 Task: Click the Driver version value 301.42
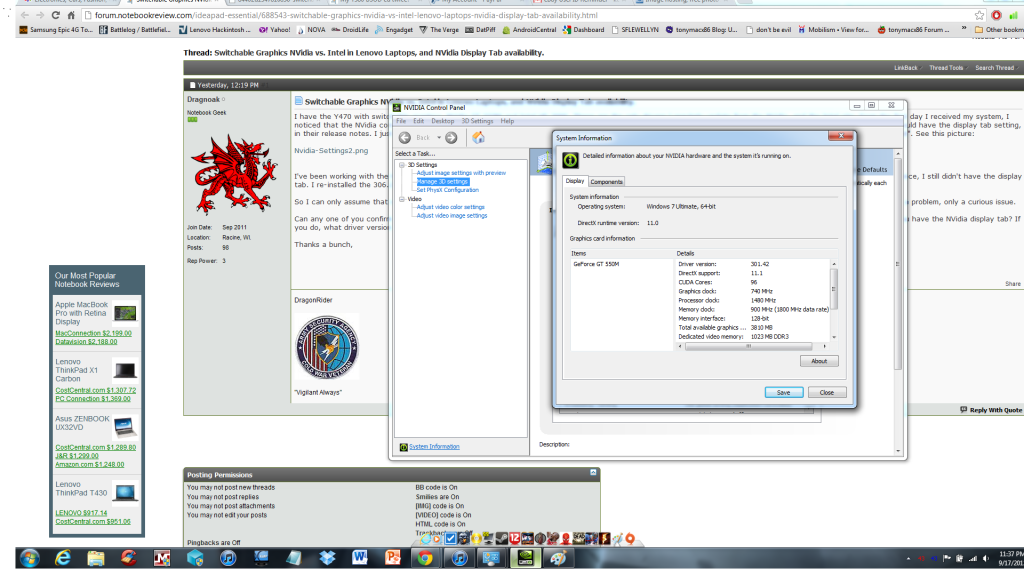pyautogui.click(x=760, y=264)
